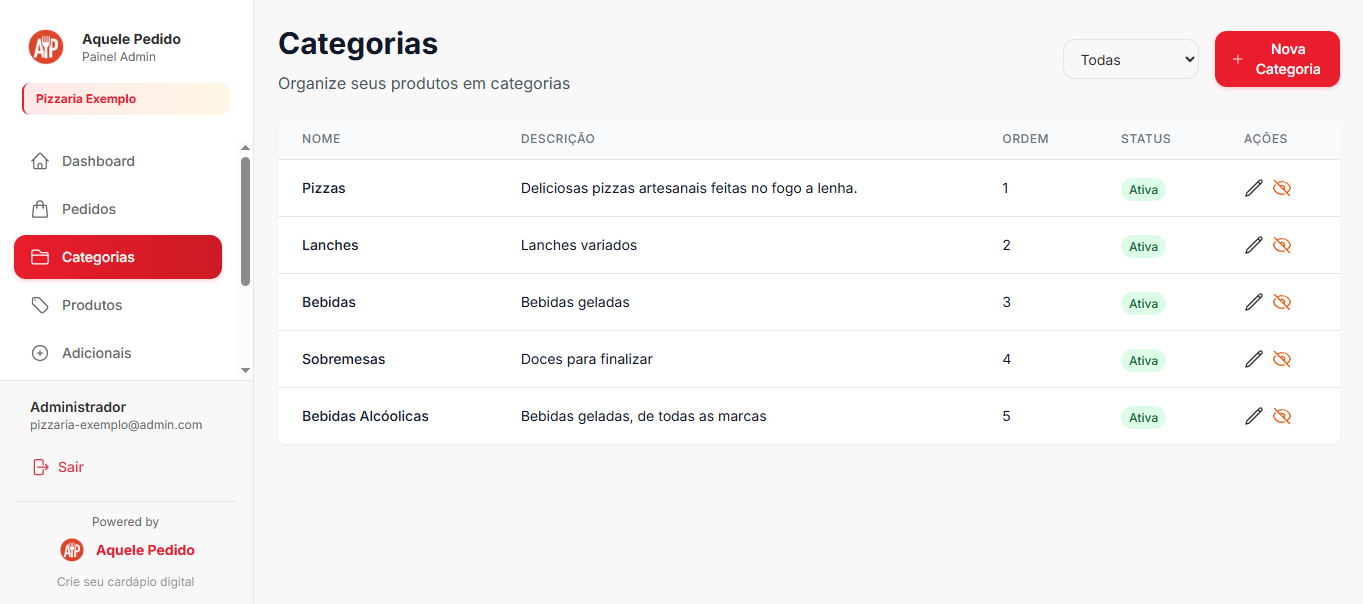Screen dimensions: 1363x604
Task: Click the Dashboard home icon in sidebar
Action: tap(40, 160)
